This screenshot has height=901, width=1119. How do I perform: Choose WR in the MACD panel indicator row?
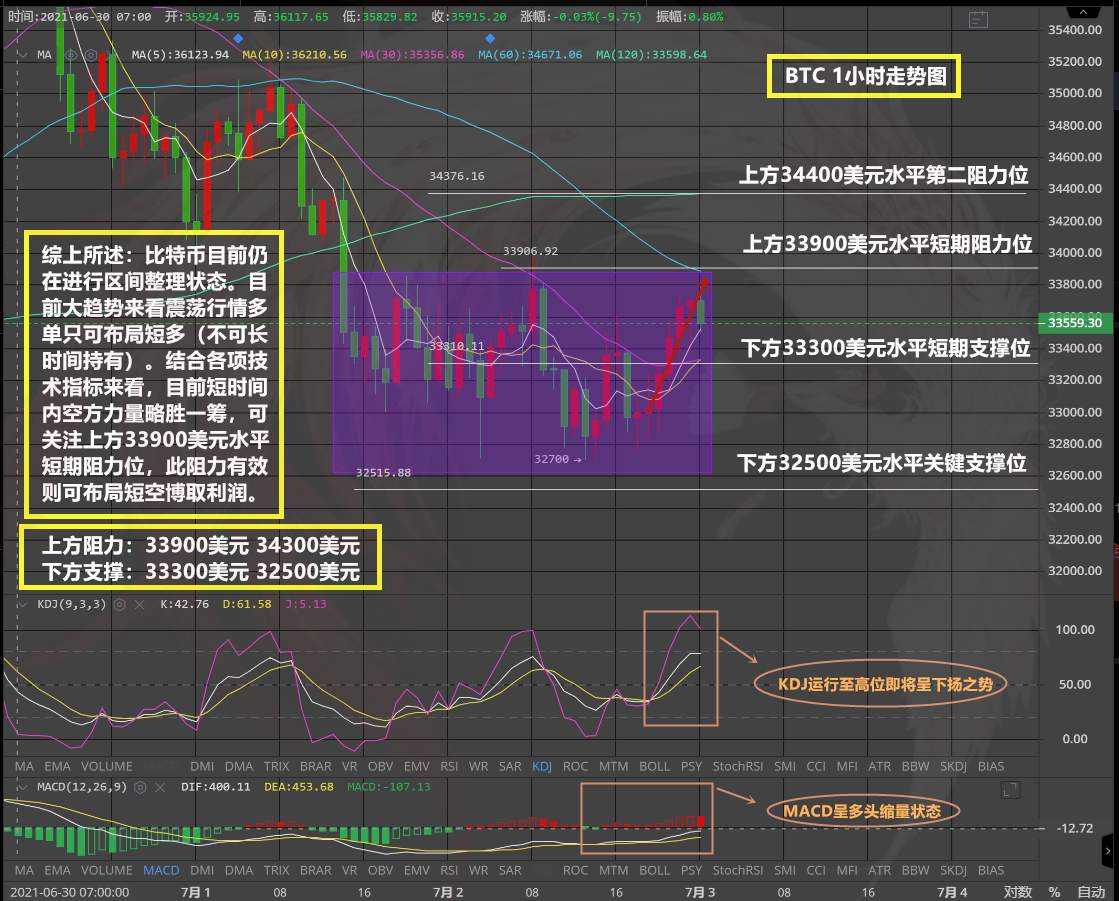click(x=478, y=870)
